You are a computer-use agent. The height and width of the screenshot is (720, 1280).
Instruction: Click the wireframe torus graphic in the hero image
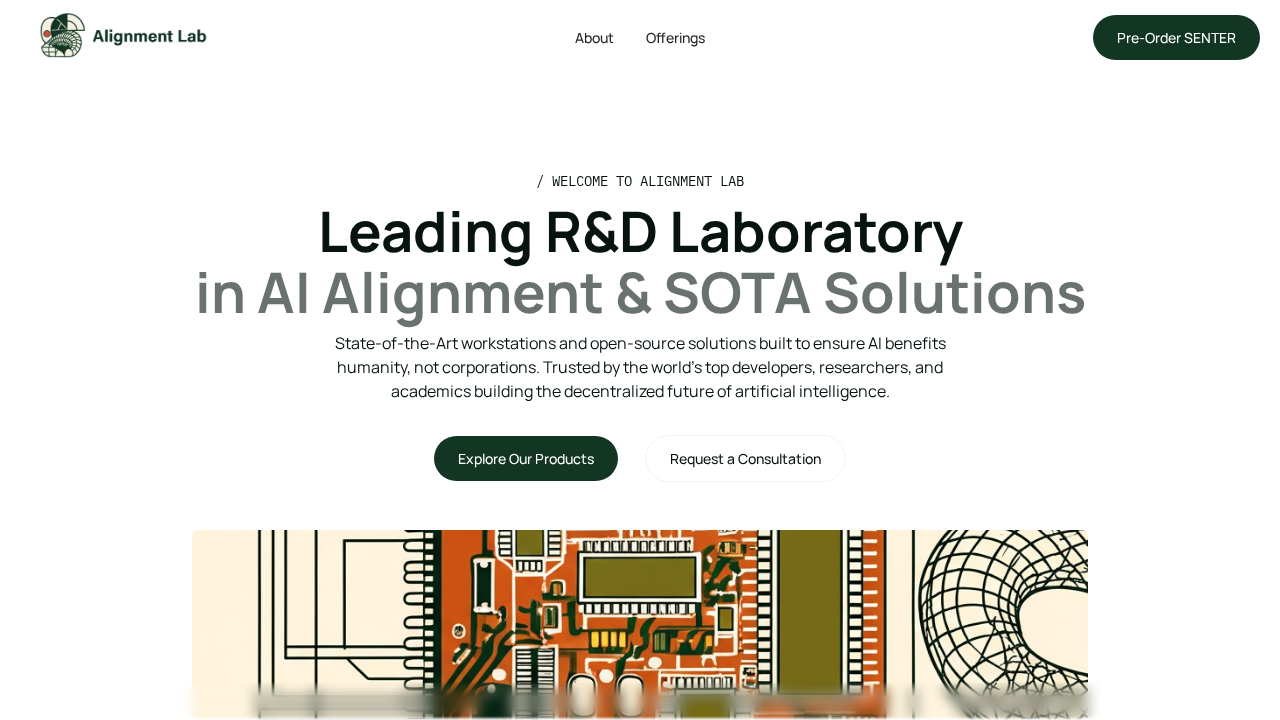1010,620
